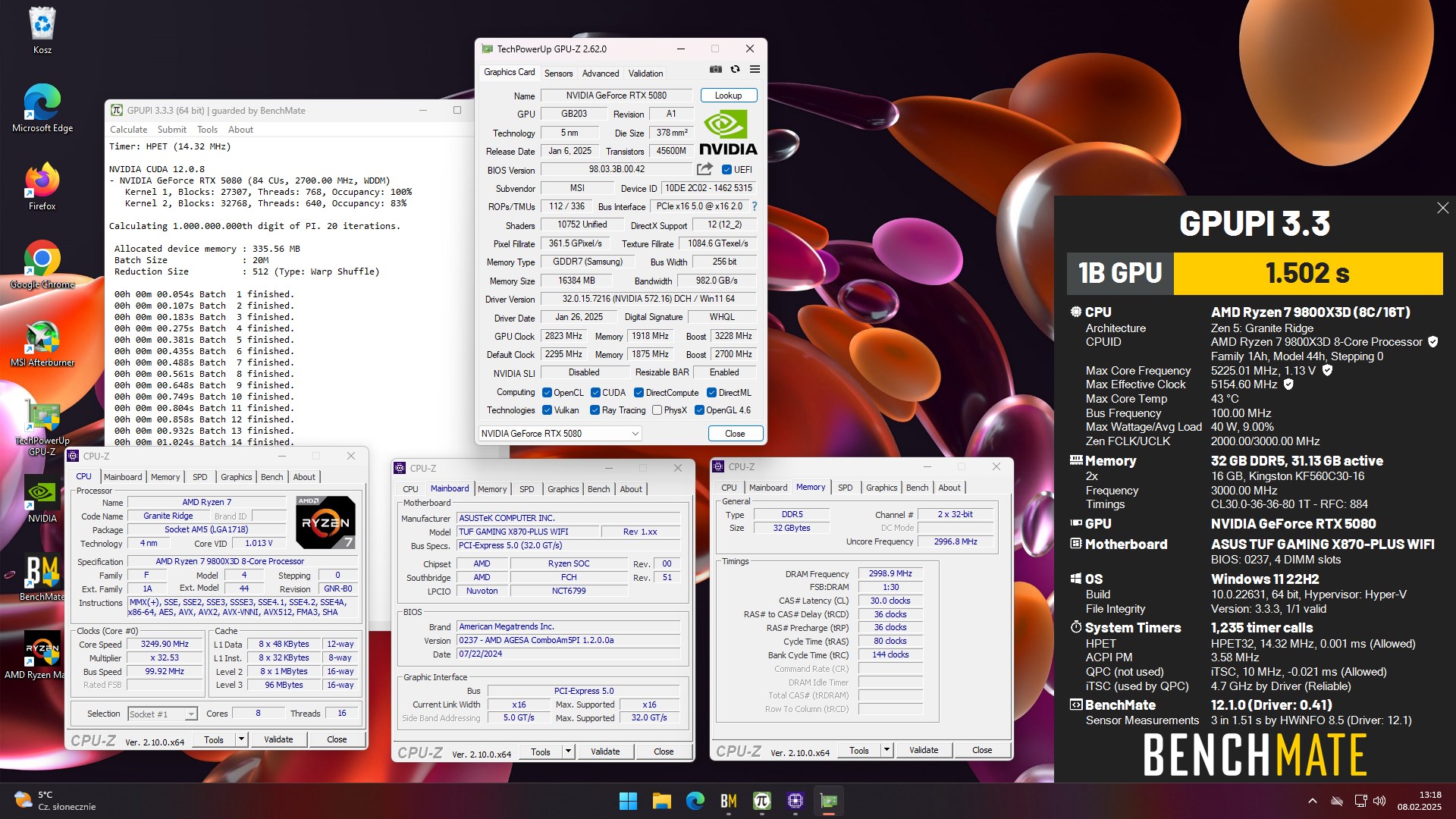Image resolution: width=1456 pixels, height=819 pixels.
Task: Expand the Tools dropdown arrow in CPU-Z CPU window
Action: click(241, 739)
